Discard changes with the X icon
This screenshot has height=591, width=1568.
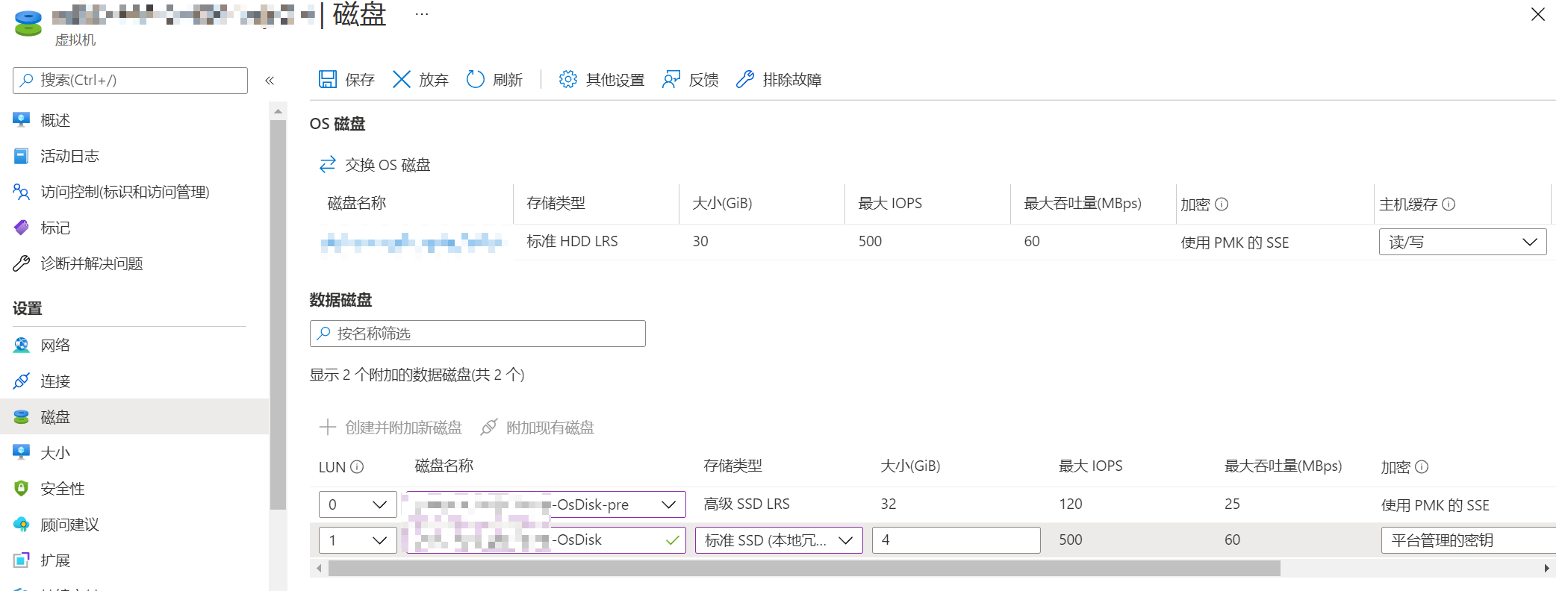401,79
